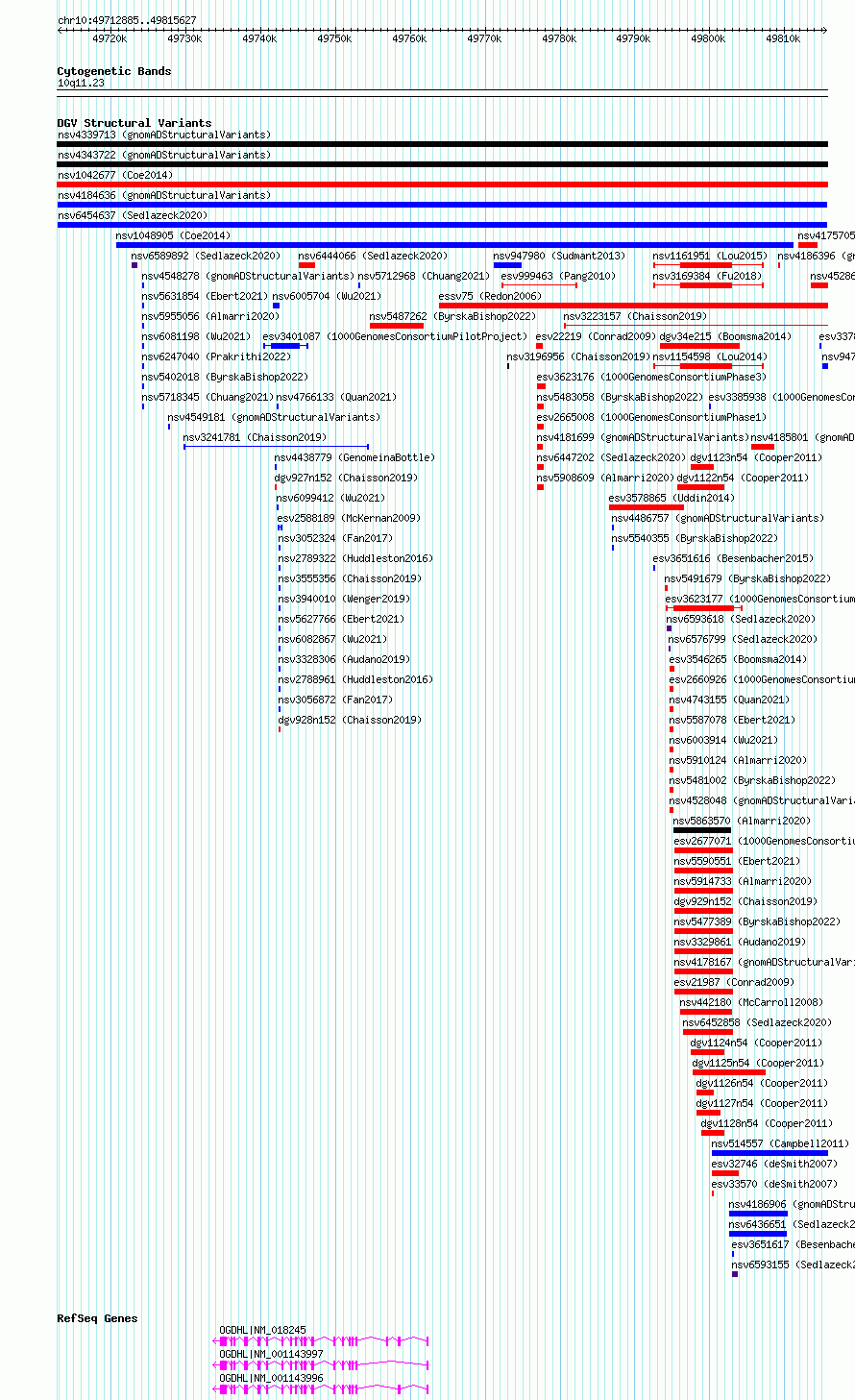Click the nsv4339713 gnomAD structural variant label
855x1400 pixels.
tap(164, 135)
